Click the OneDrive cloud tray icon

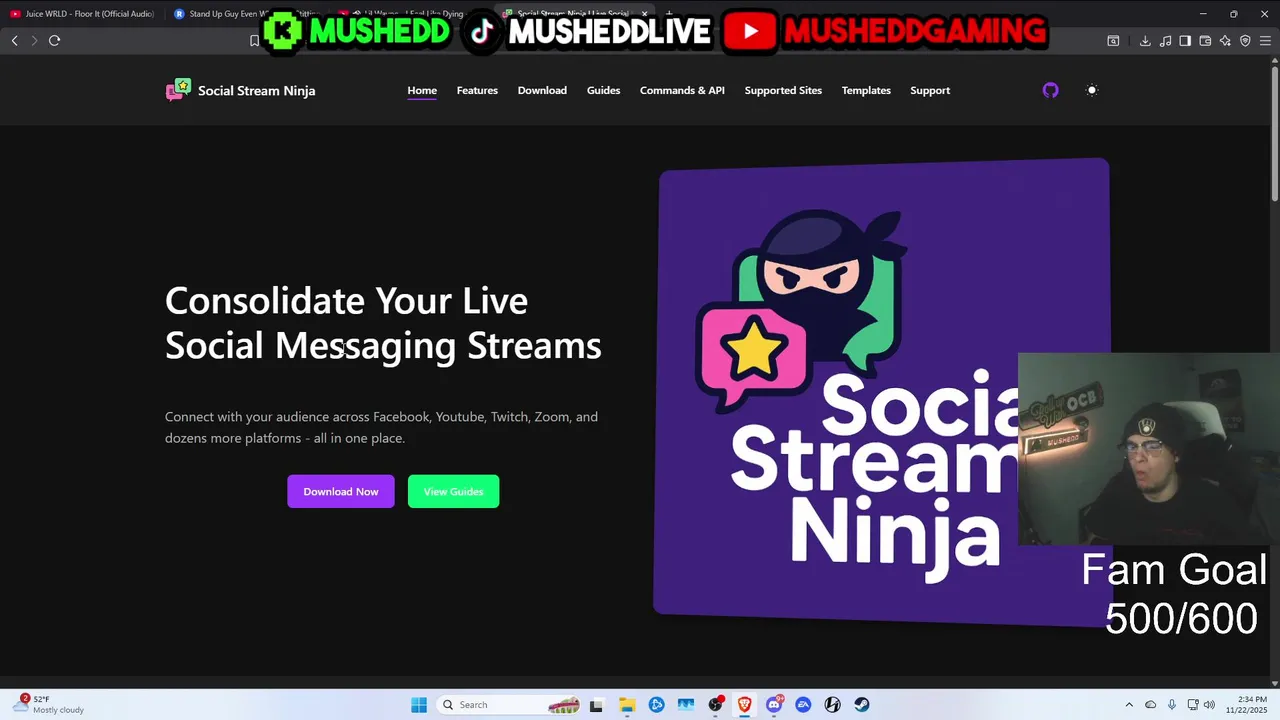pyautogui.click(x=1150, y=705)
